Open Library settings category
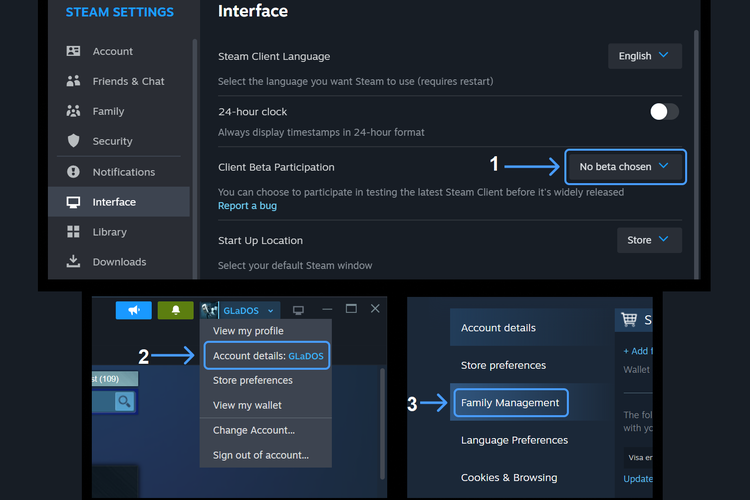Screen dimensions: 750x500 click(119, 232)
